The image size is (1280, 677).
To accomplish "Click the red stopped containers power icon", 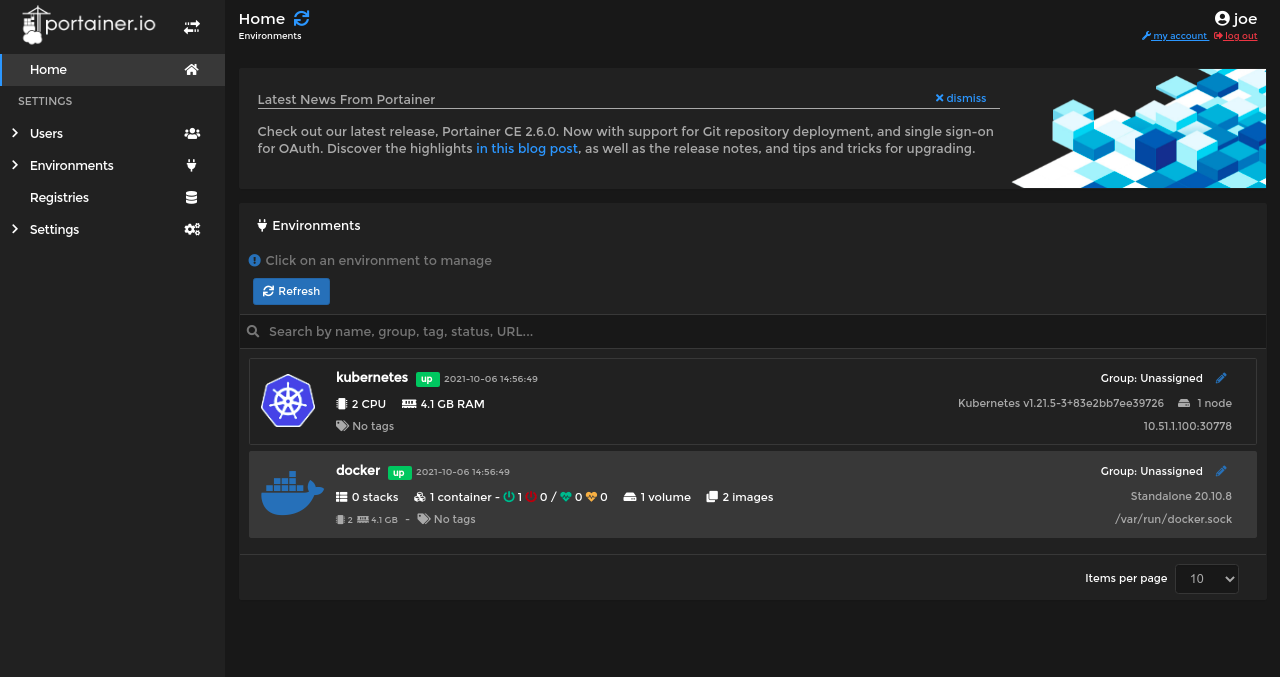I will (531, 497).
